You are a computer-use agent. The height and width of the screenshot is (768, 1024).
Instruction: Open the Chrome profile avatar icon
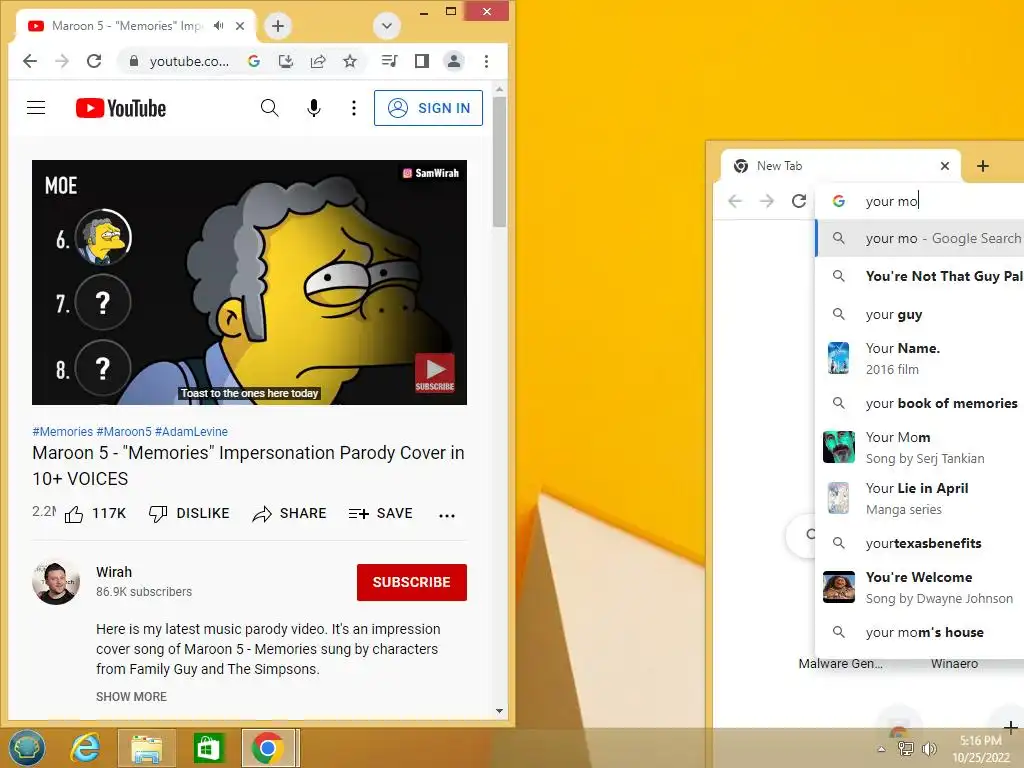[453, 61]
